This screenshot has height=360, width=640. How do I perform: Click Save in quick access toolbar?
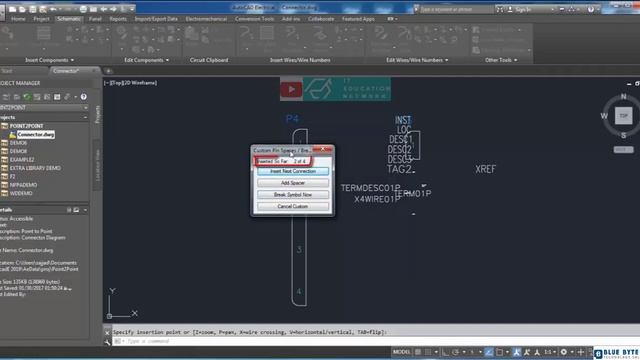33,9
